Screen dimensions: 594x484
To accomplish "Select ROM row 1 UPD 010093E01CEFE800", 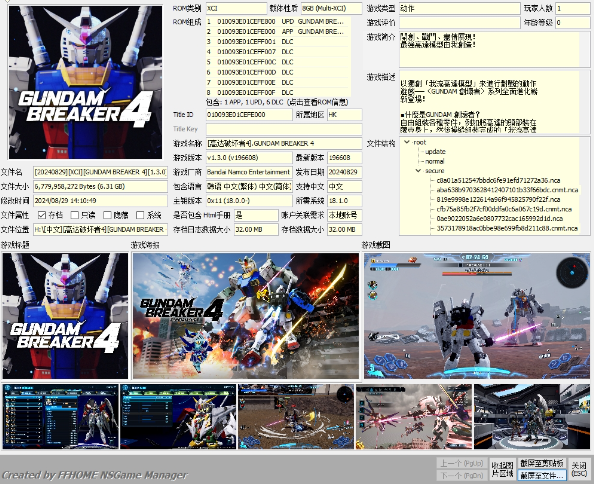I will [x=278, y=22].
